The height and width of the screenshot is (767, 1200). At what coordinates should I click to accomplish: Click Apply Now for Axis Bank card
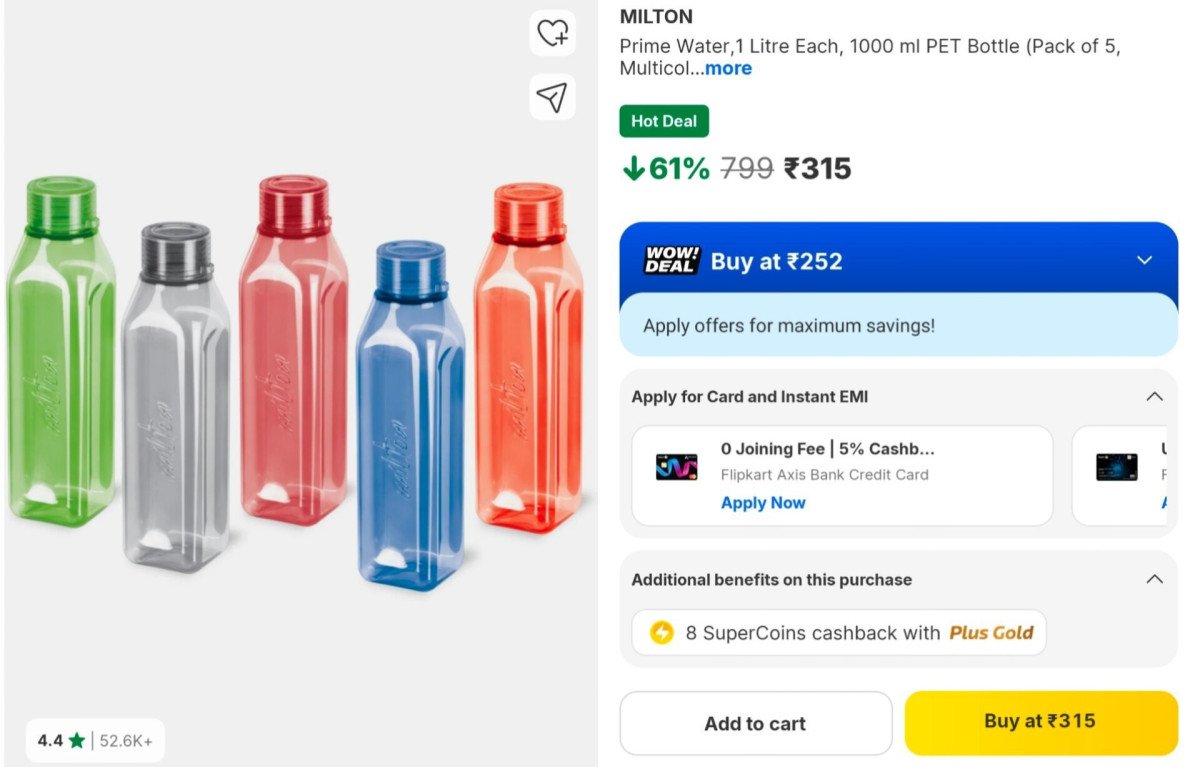click(763, 503)
